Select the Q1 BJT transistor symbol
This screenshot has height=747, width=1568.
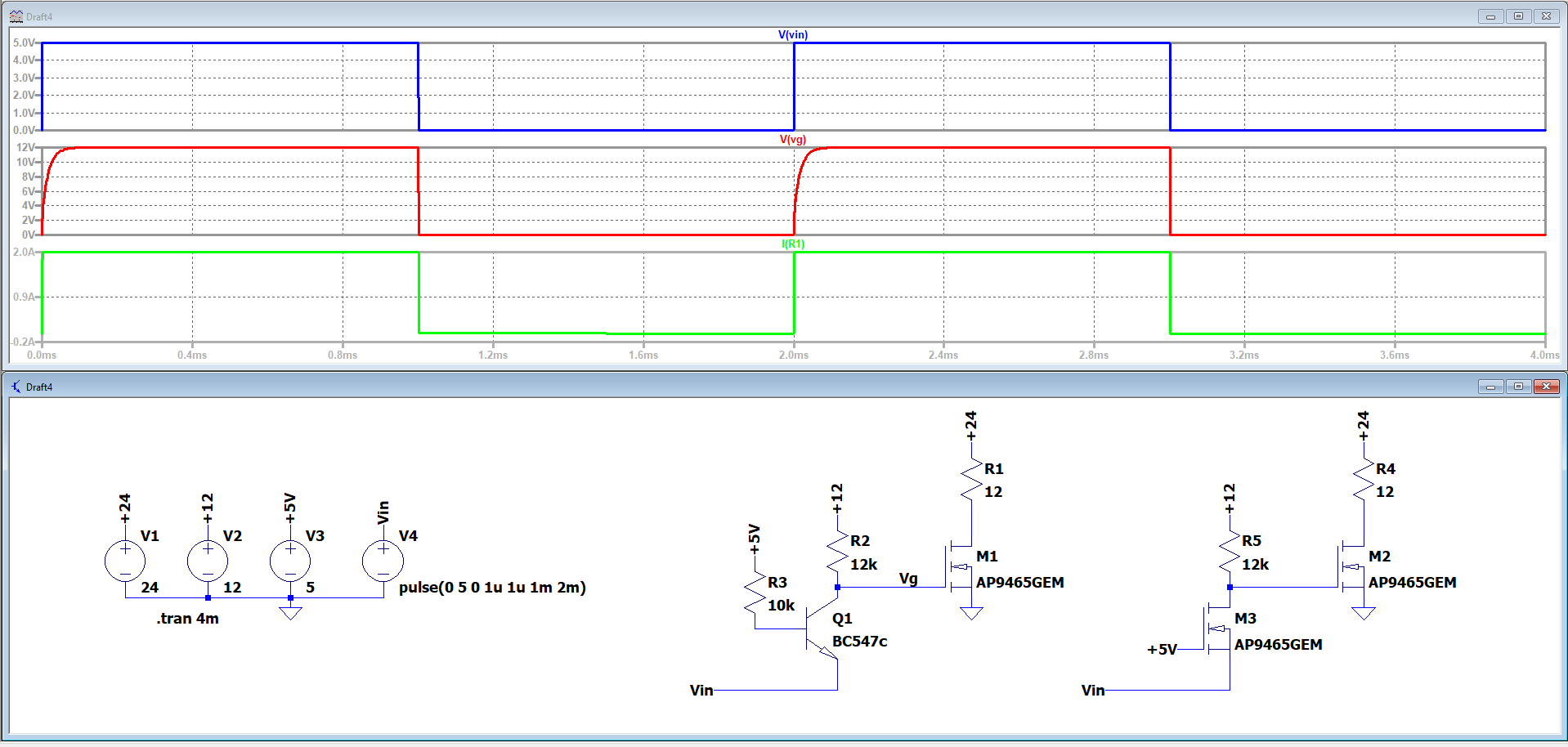tap(822, 629)
